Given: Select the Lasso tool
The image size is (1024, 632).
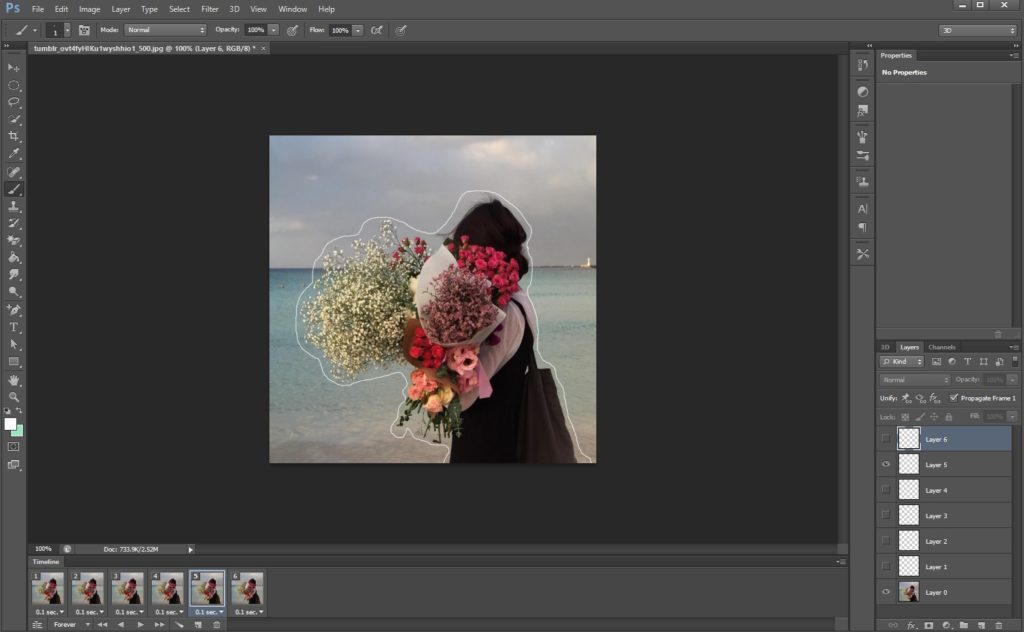Looking at the screenshot, I should [14, 102].
